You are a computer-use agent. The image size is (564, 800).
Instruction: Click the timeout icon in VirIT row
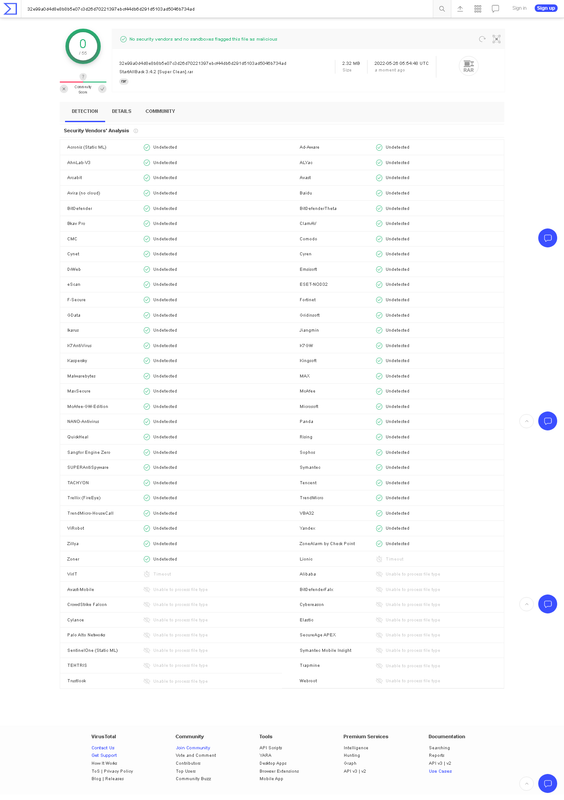(146, 574)
